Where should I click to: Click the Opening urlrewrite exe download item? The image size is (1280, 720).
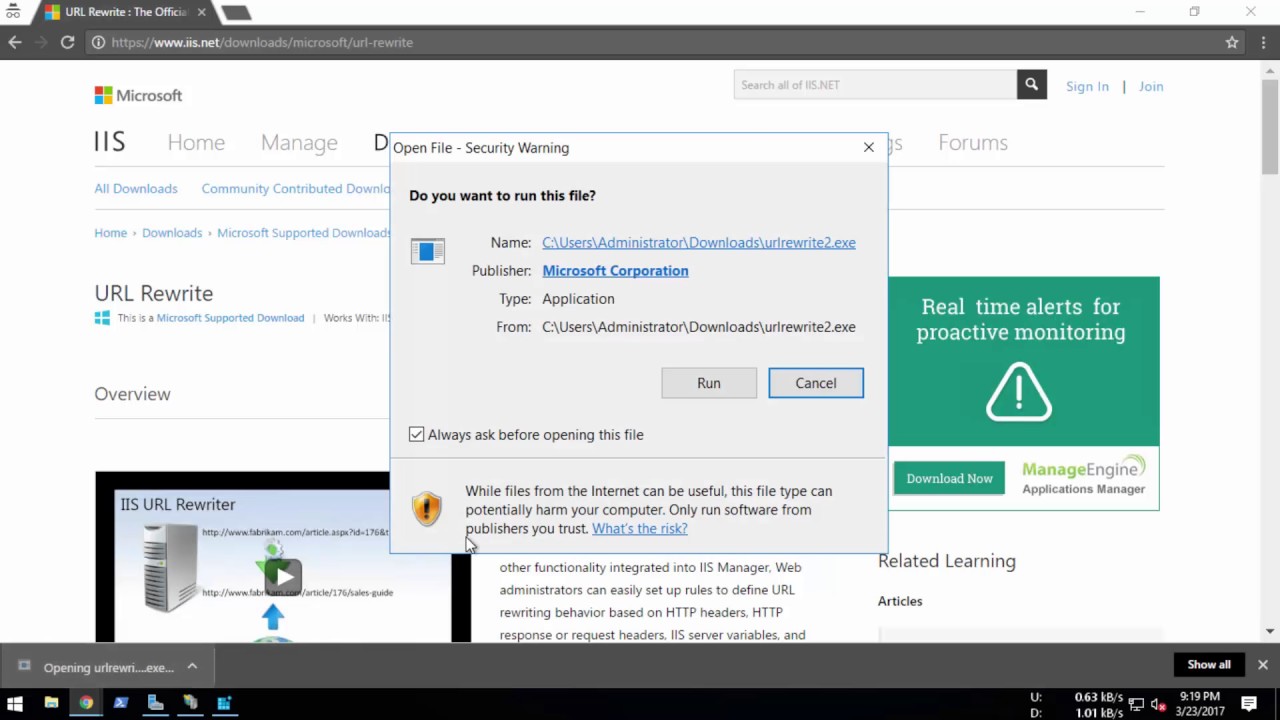97,667
